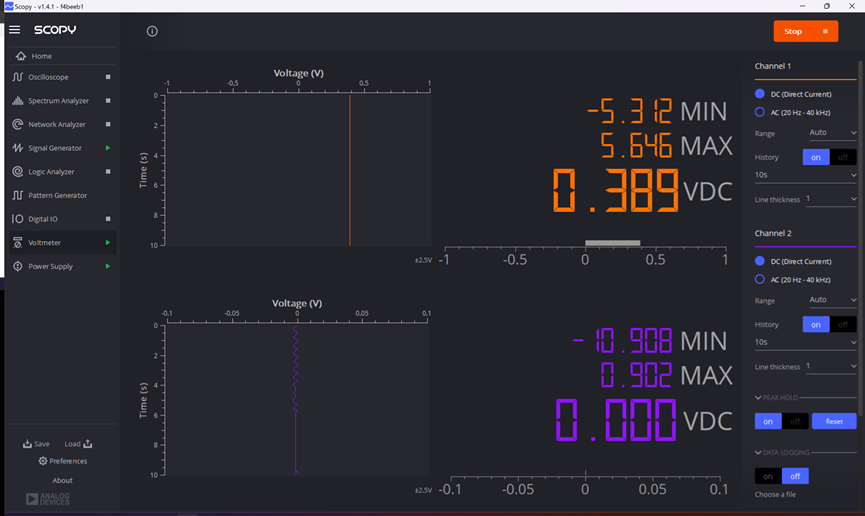Select Channel 1 AC (20 Hz - 40 kHz)
The image size is (865, 516).
point(760,112)
